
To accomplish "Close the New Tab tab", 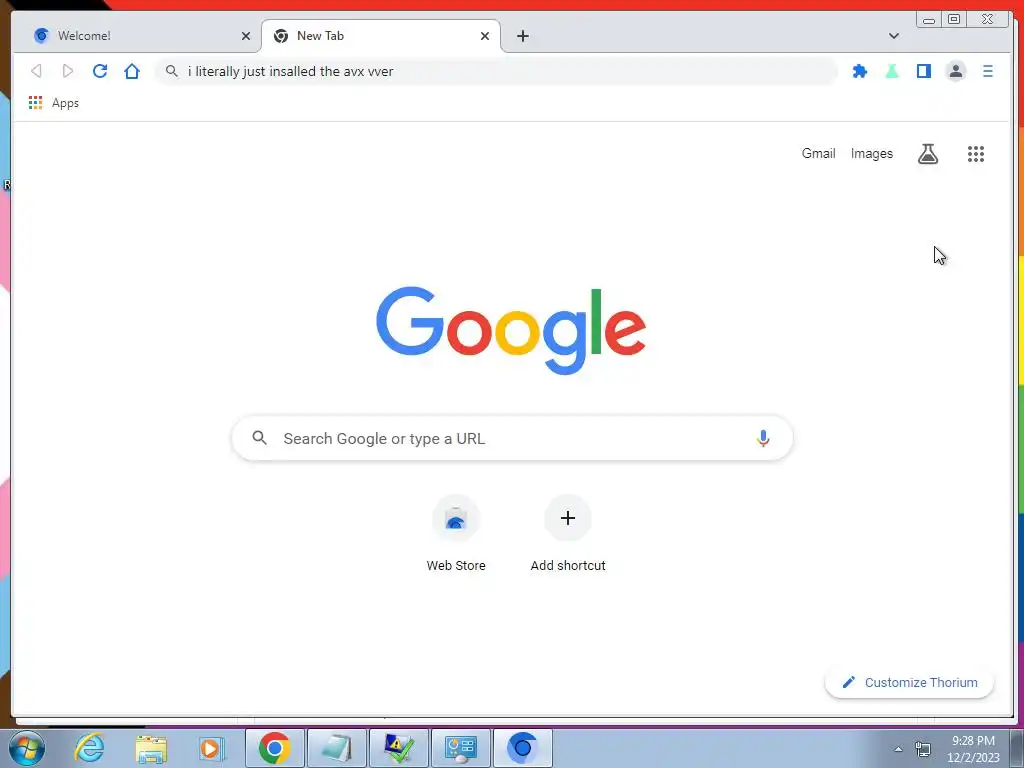I will 485,36.
